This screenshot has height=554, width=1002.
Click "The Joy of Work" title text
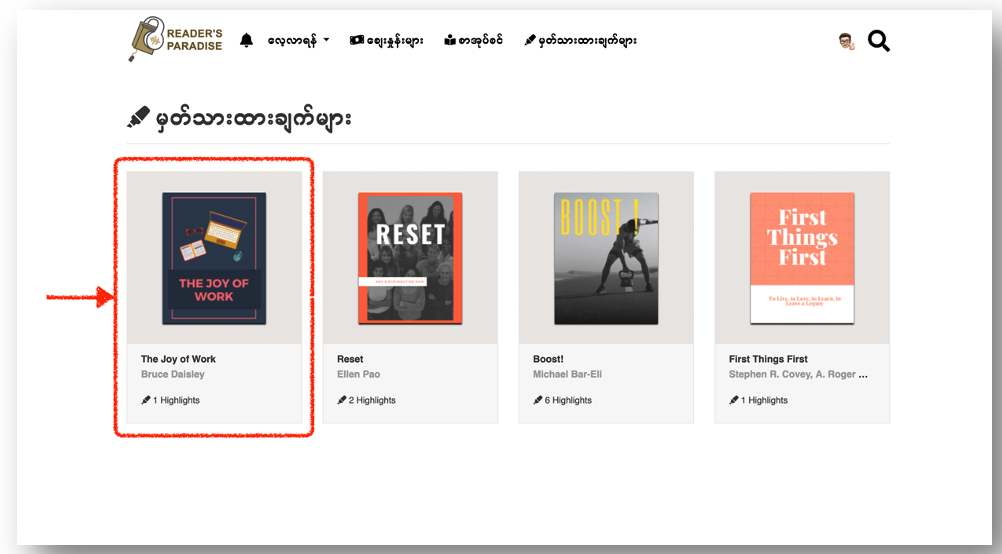[178, 359]
